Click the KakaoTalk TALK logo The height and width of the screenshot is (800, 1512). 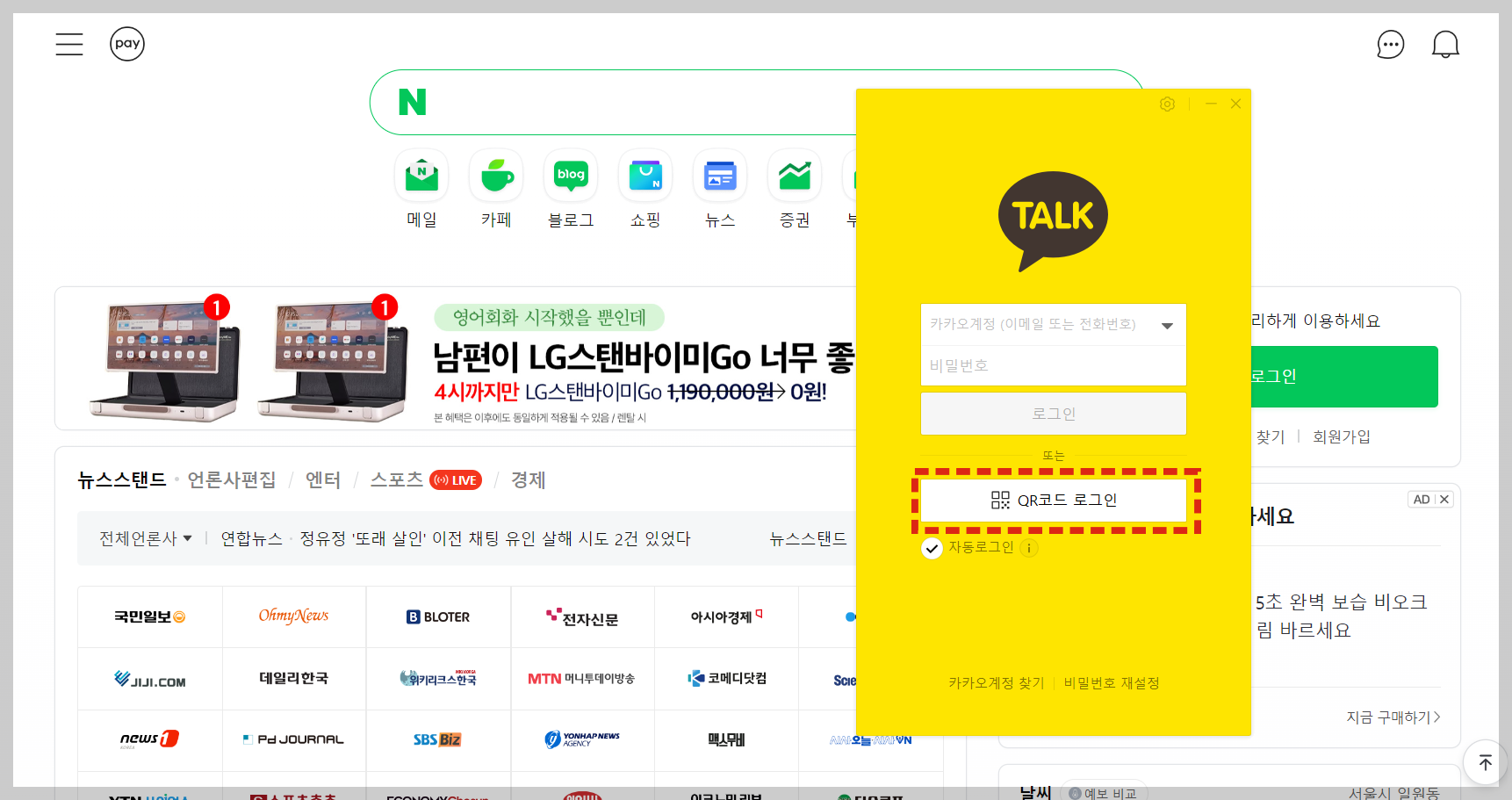(1053, 220)
